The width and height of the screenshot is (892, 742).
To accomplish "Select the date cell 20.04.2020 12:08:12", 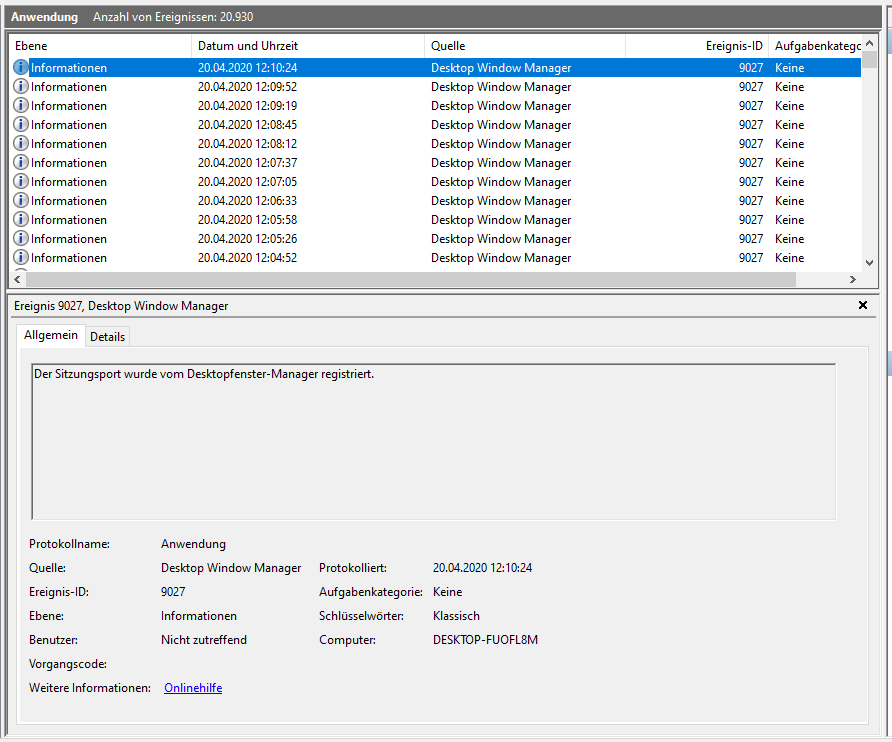I will (x=247, y=144).
